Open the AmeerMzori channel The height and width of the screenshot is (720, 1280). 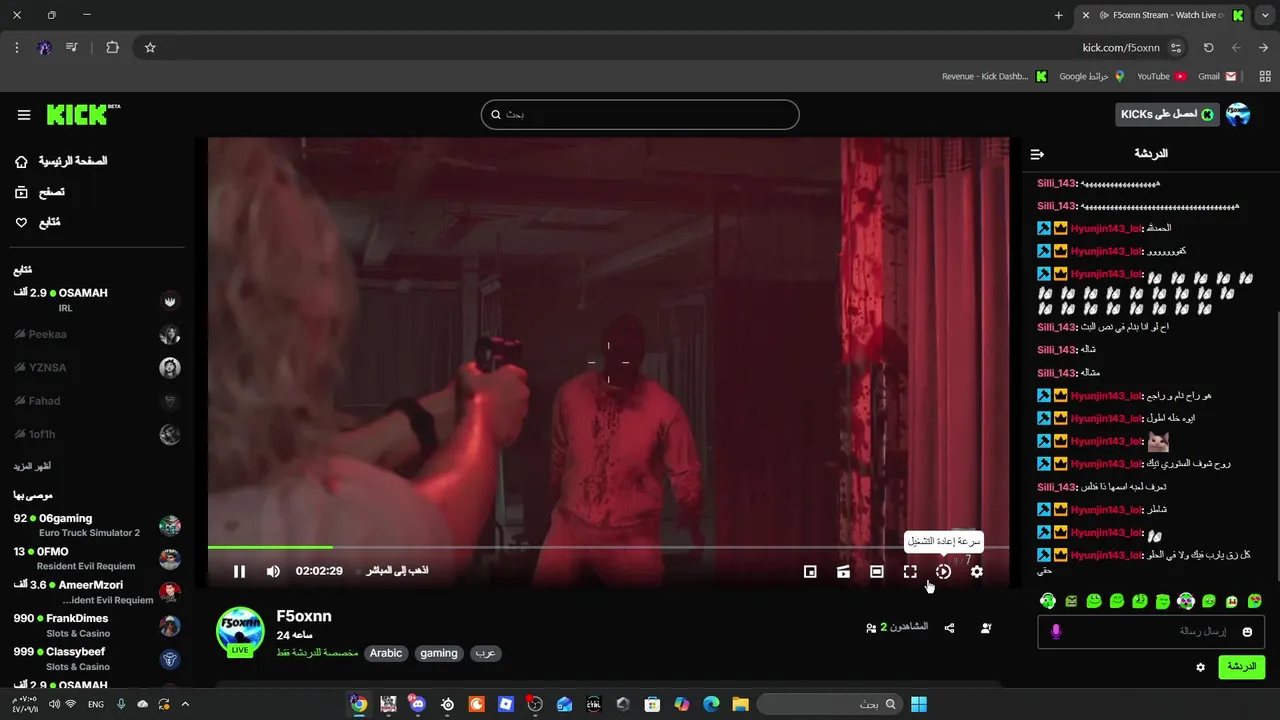(x=96, y=592)
